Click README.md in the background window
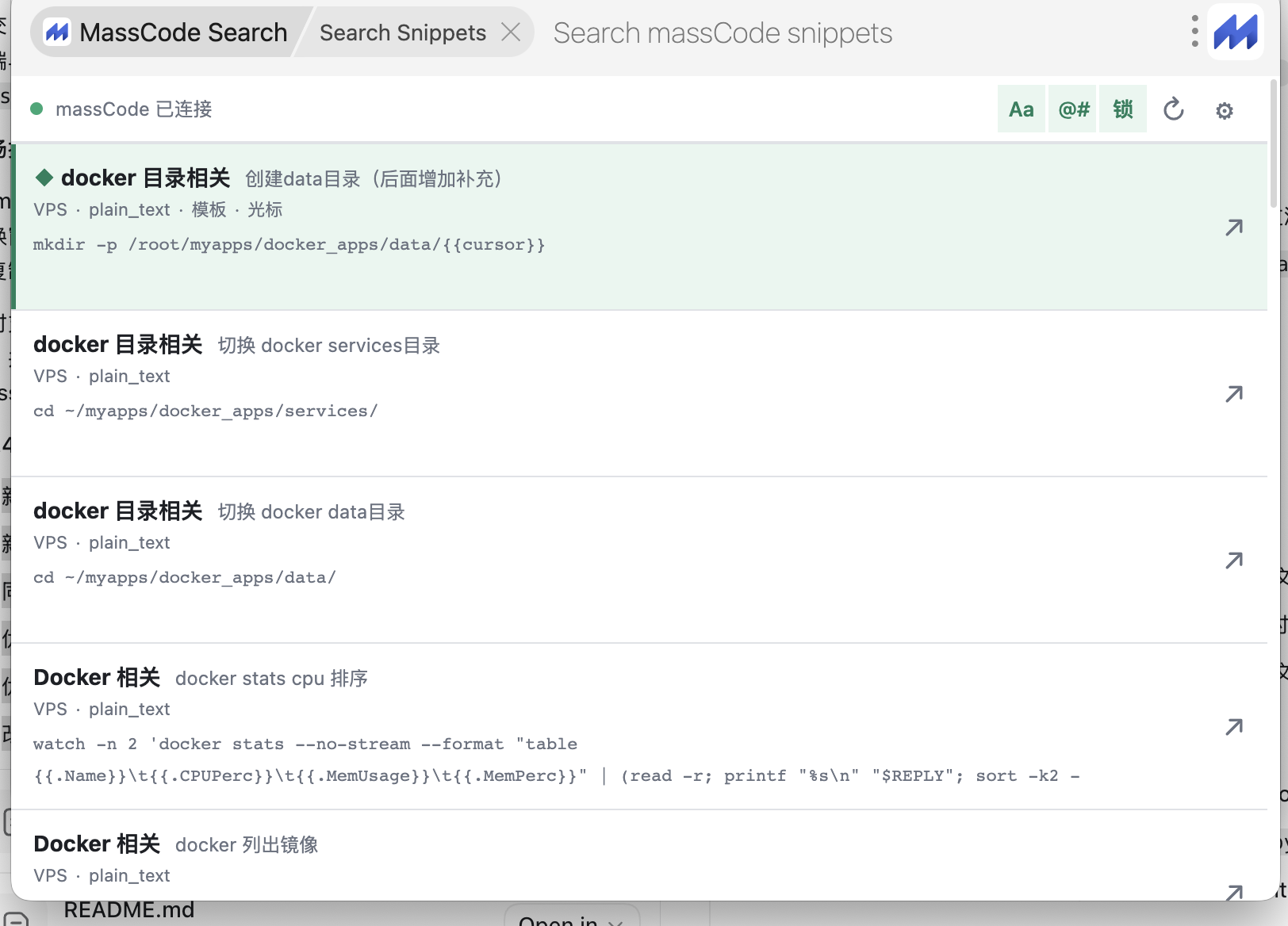 click(x=129, y=910)
